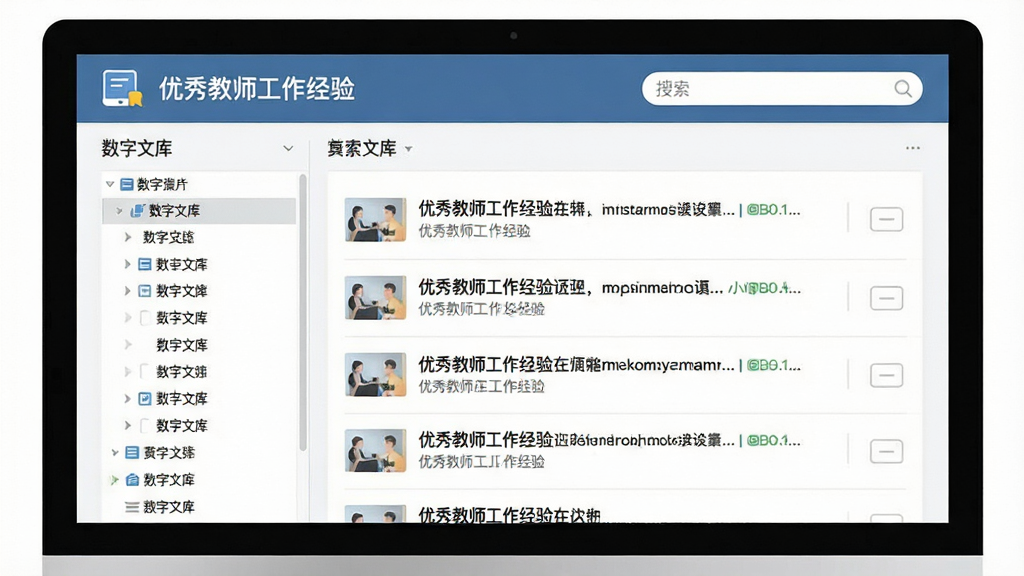This screenshot has width=1024, height=576.
Task: Click the 优秀教师工作经验 header title
Action: (x=257, y=89)
